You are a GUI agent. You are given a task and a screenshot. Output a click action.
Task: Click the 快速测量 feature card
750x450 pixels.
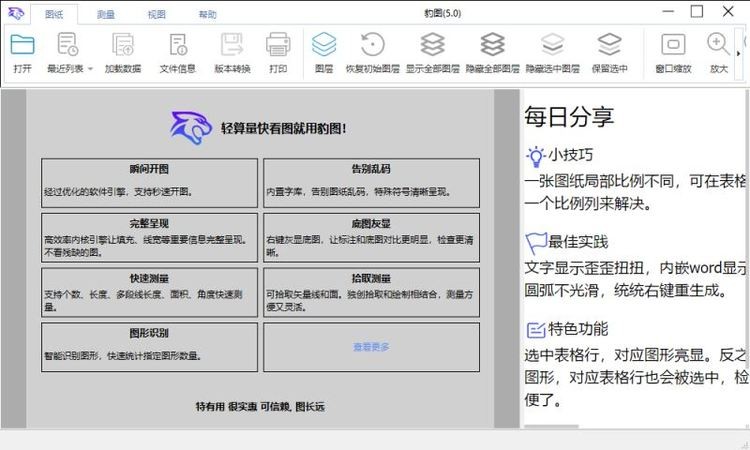click(149, 292)
